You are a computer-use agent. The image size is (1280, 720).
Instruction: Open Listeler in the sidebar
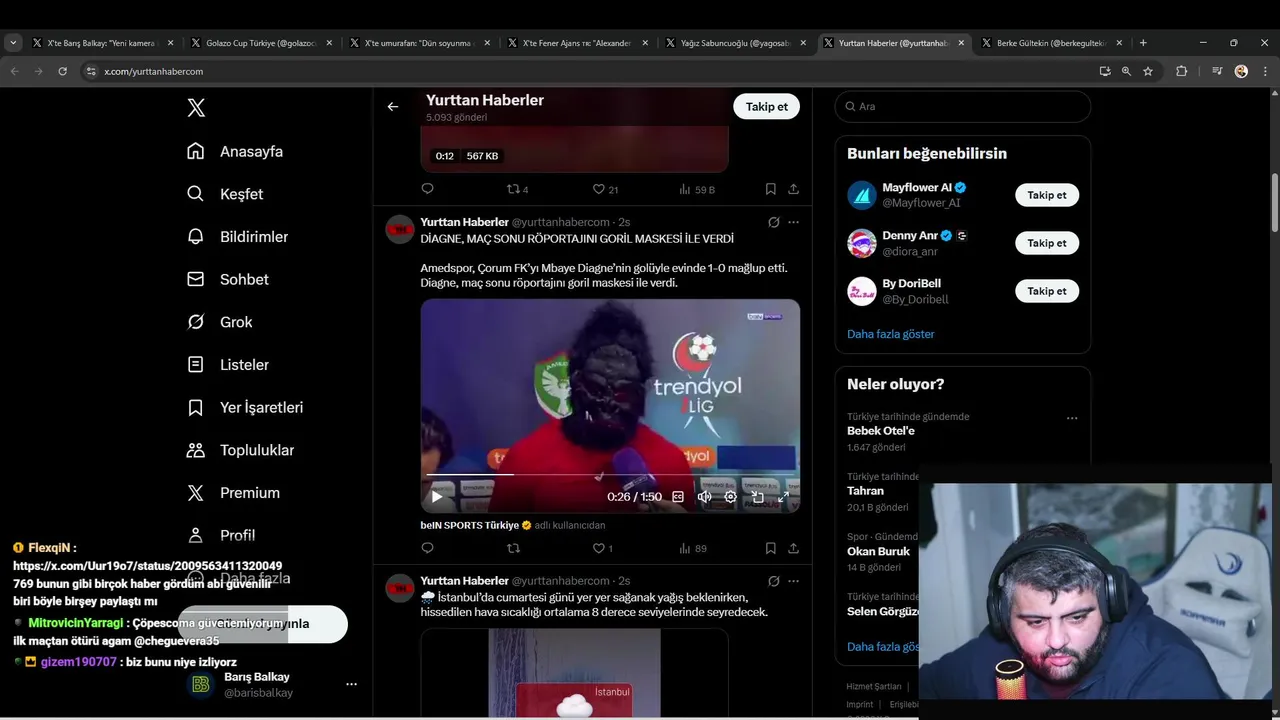[x=227, y=365]
